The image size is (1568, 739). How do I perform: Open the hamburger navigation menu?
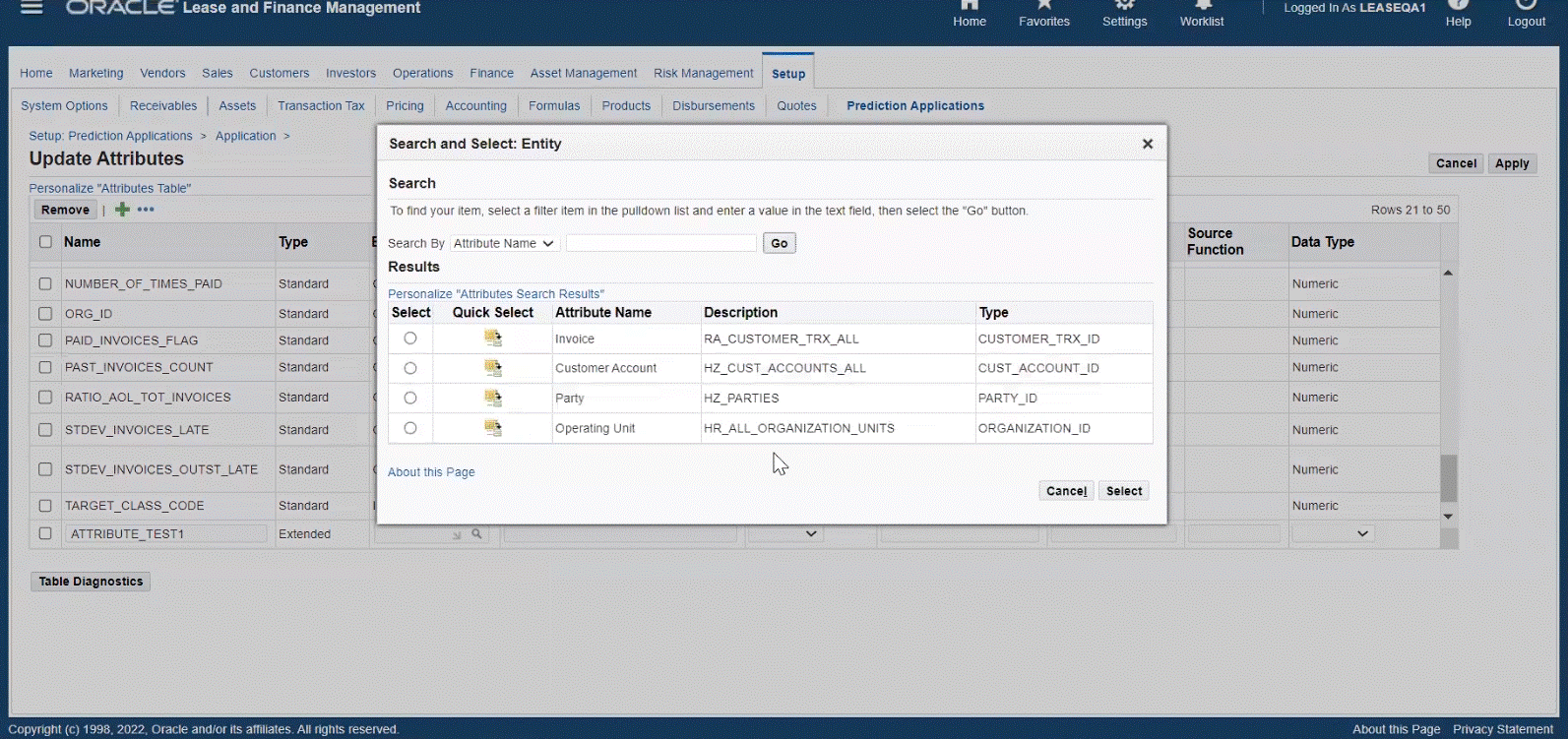(x=31, y=8)
